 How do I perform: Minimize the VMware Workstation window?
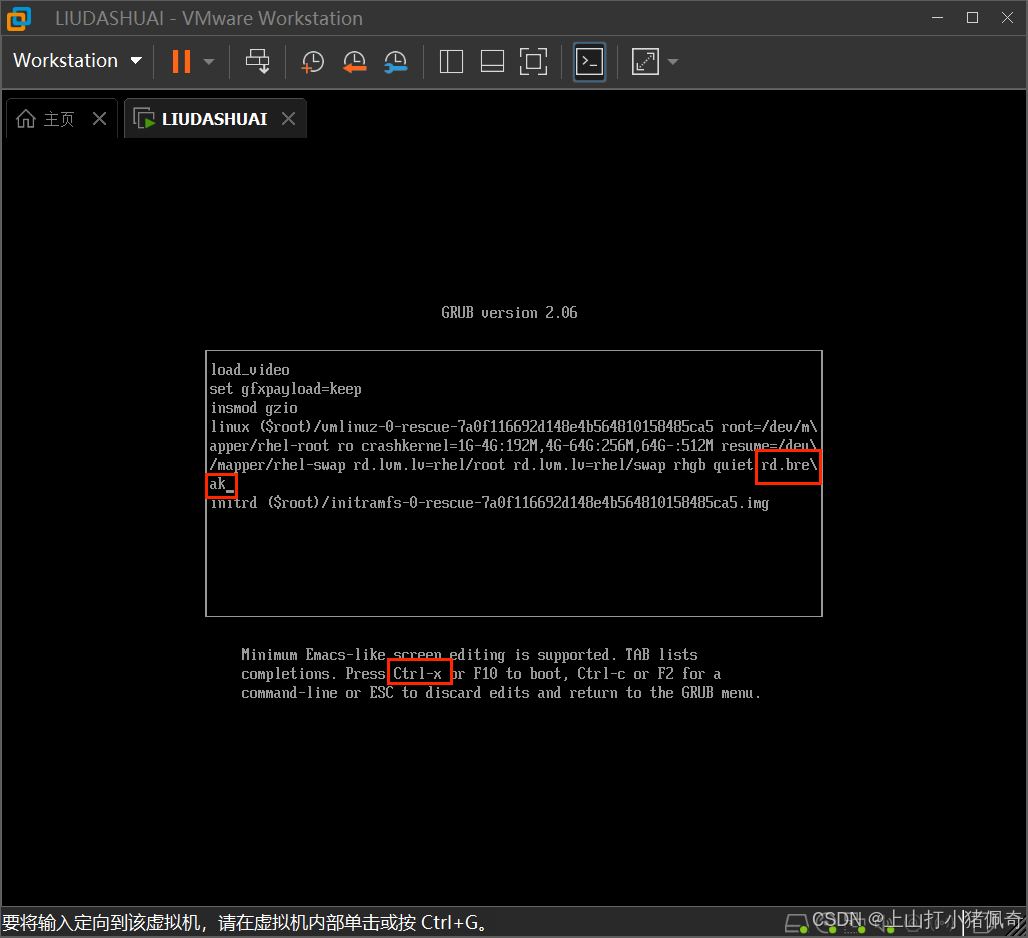[x=938, y=18]
